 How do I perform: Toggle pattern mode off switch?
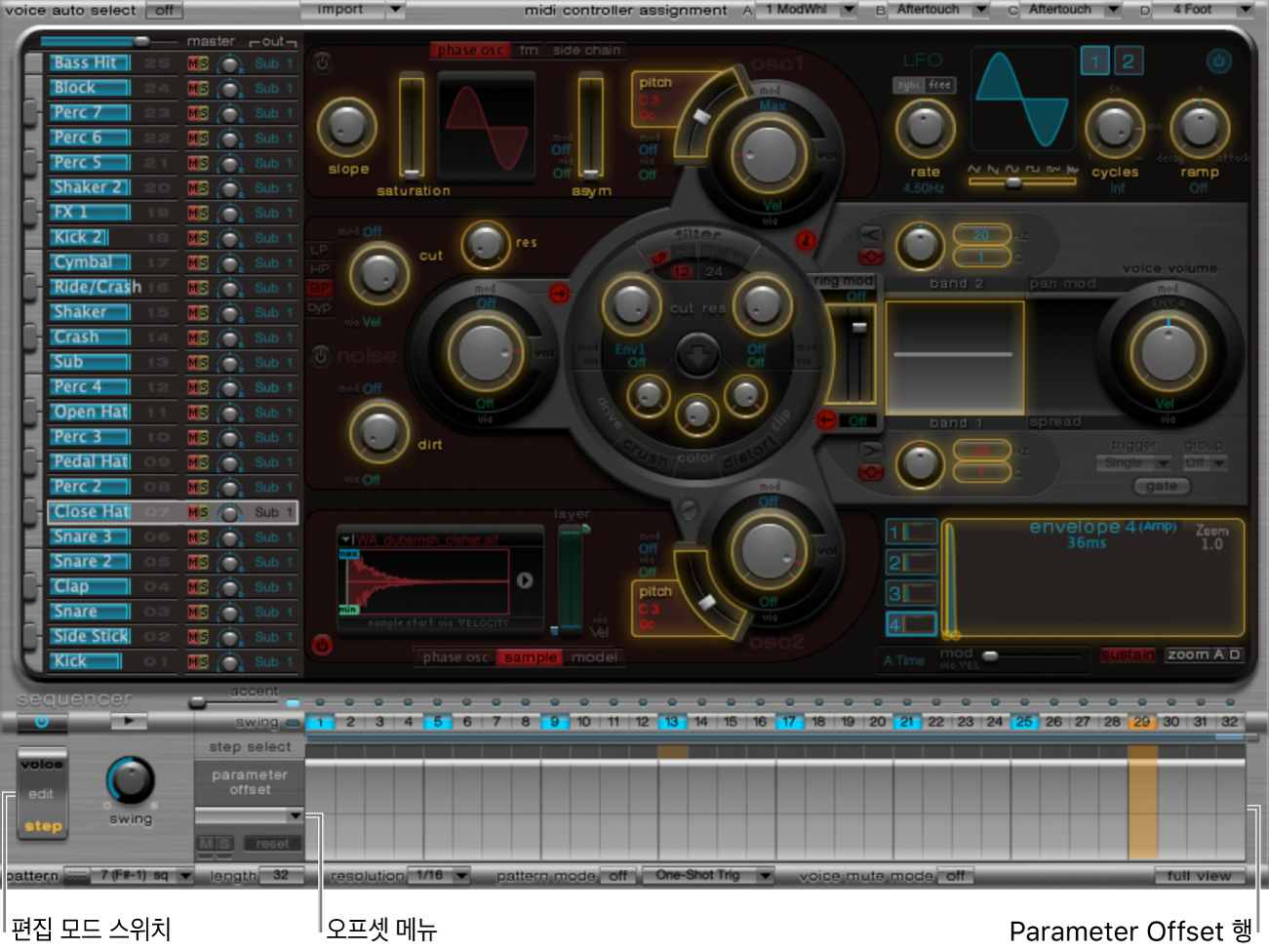point(617,876)
